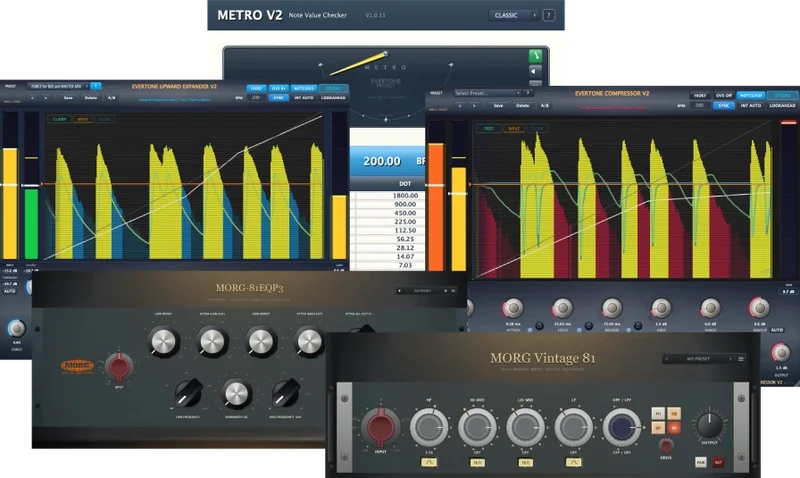Select the 112.50 value in DOT column

tap(405, 230)
